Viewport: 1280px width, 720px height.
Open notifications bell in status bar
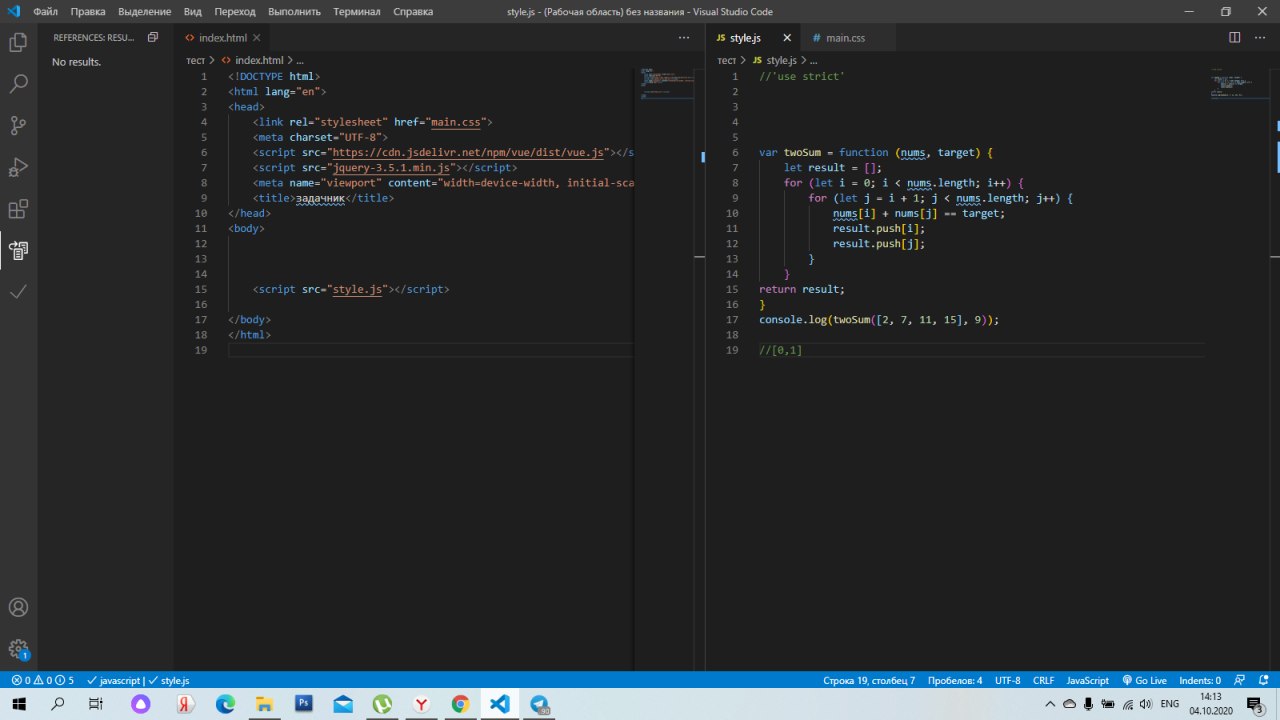click(x=1262, y=680)
